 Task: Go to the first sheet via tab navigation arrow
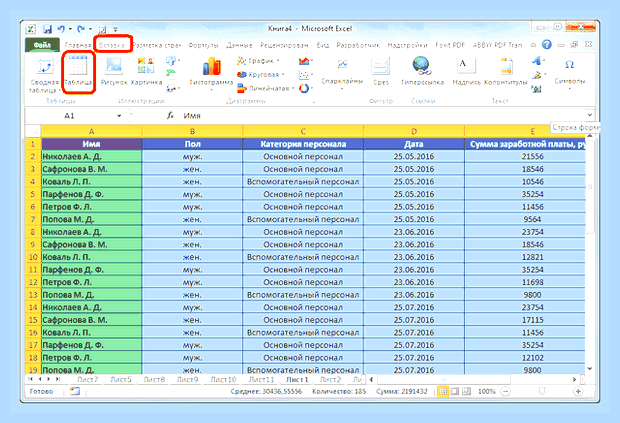tap(30, 379)
